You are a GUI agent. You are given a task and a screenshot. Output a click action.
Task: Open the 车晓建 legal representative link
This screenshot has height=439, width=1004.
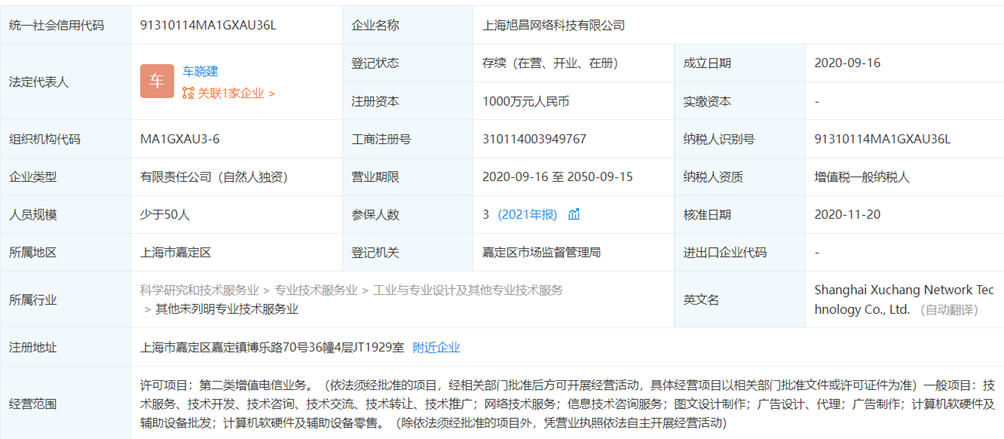click(x=200, y=72)
